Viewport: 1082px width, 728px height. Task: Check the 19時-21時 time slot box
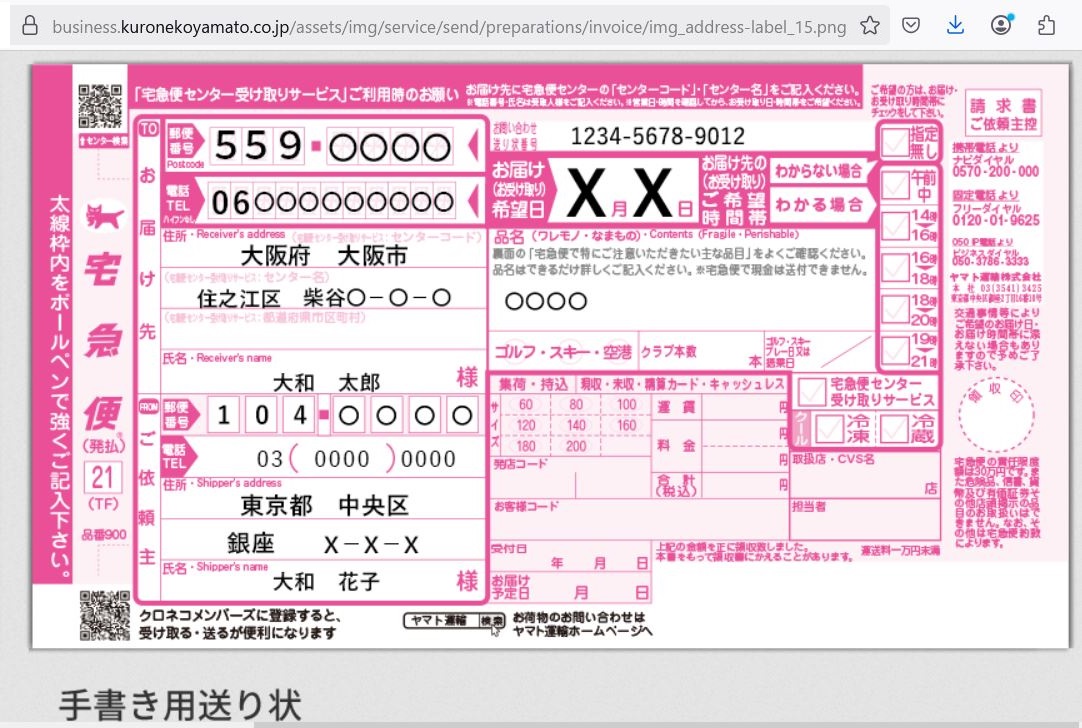tap(895, 351)
